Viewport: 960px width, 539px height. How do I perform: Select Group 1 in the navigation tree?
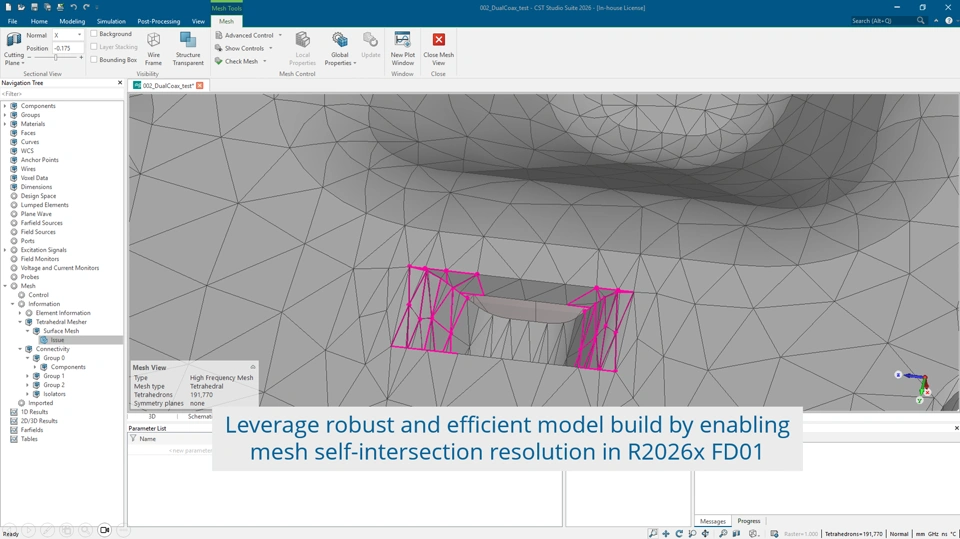54,376
